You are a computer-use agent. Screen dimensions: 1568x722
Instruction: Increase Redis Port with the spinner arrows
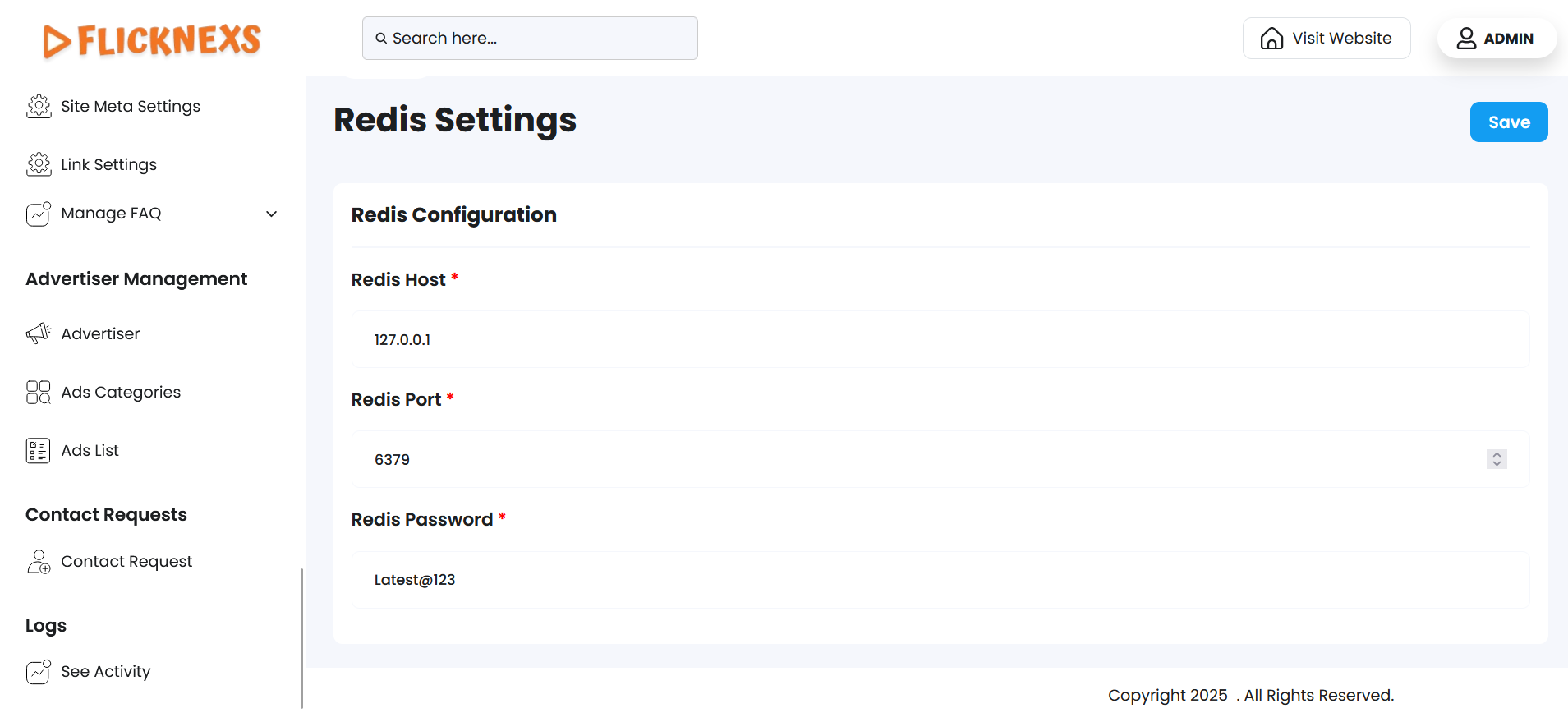[x=1497, y=454]
